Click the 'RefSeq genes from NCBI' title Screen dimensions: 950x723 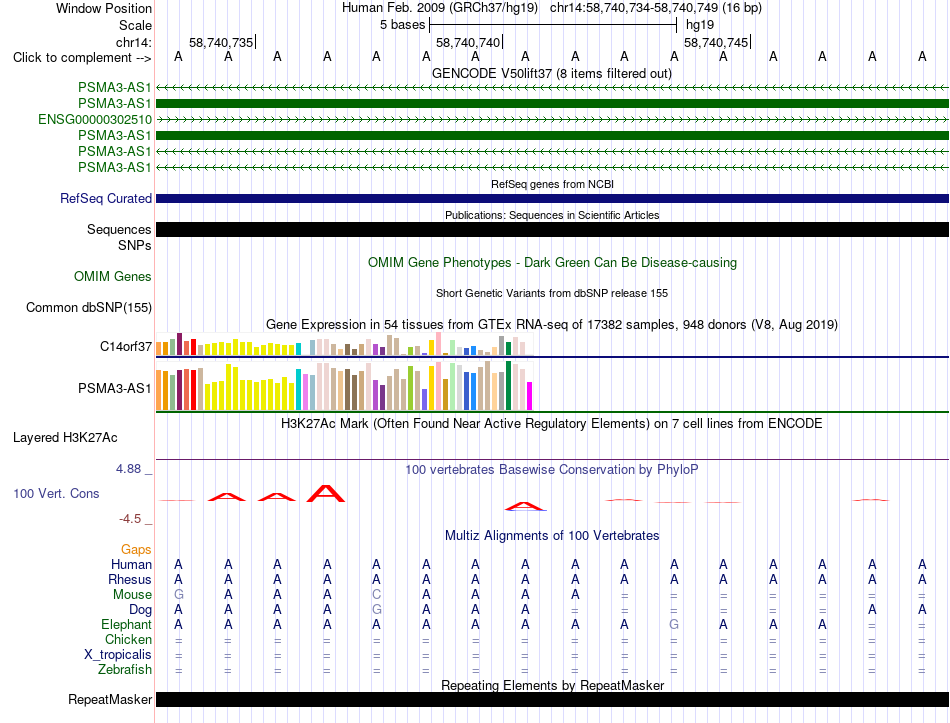[552, 184]
